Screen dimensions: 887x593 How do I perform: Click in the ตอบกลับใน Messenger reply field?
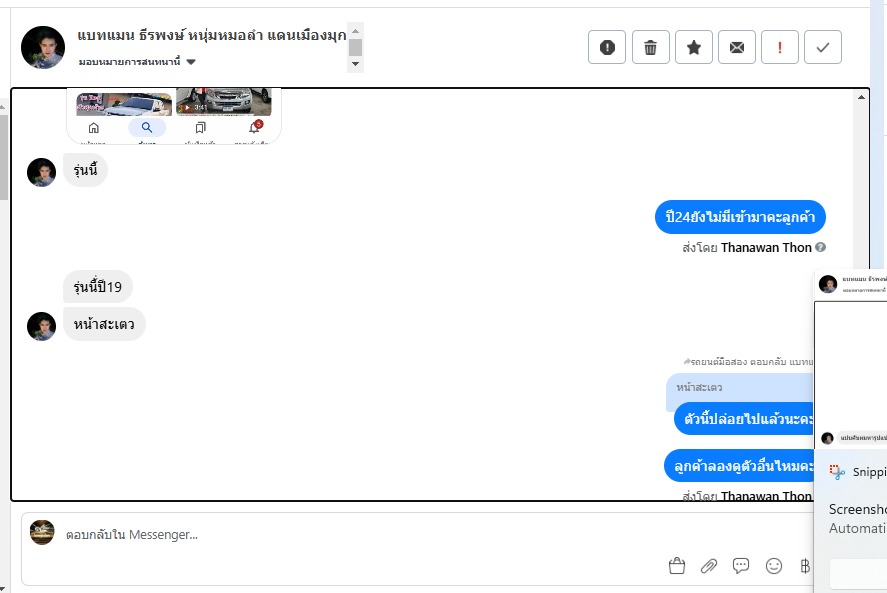tap(419, 534)
